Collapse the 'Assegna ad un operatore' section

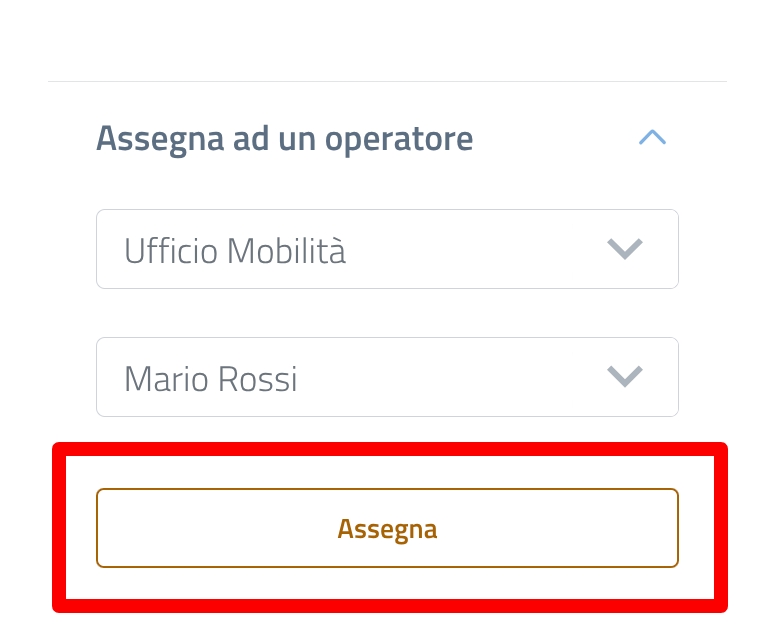[x=652, y=138]
